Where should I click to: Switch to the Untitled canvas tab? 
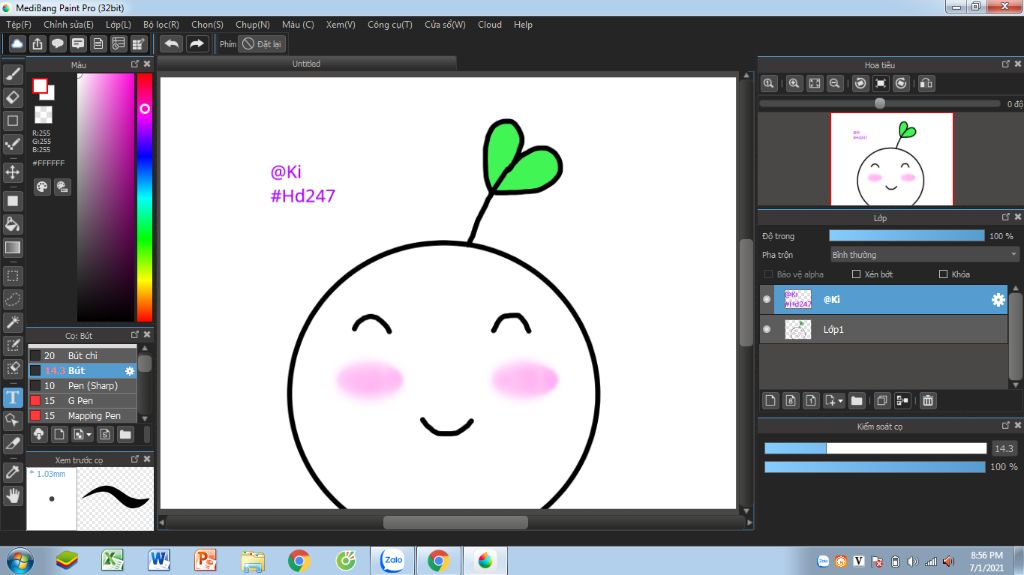tap(306, 63)
